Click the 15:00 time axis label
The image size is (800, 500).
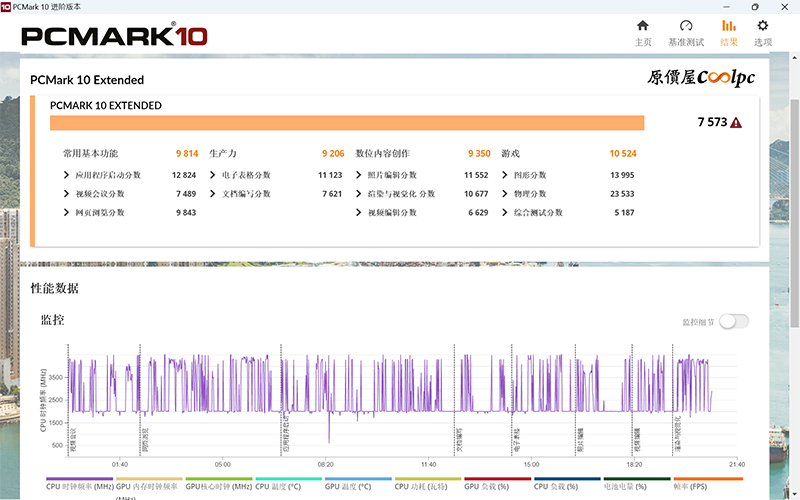coord(531,464)
